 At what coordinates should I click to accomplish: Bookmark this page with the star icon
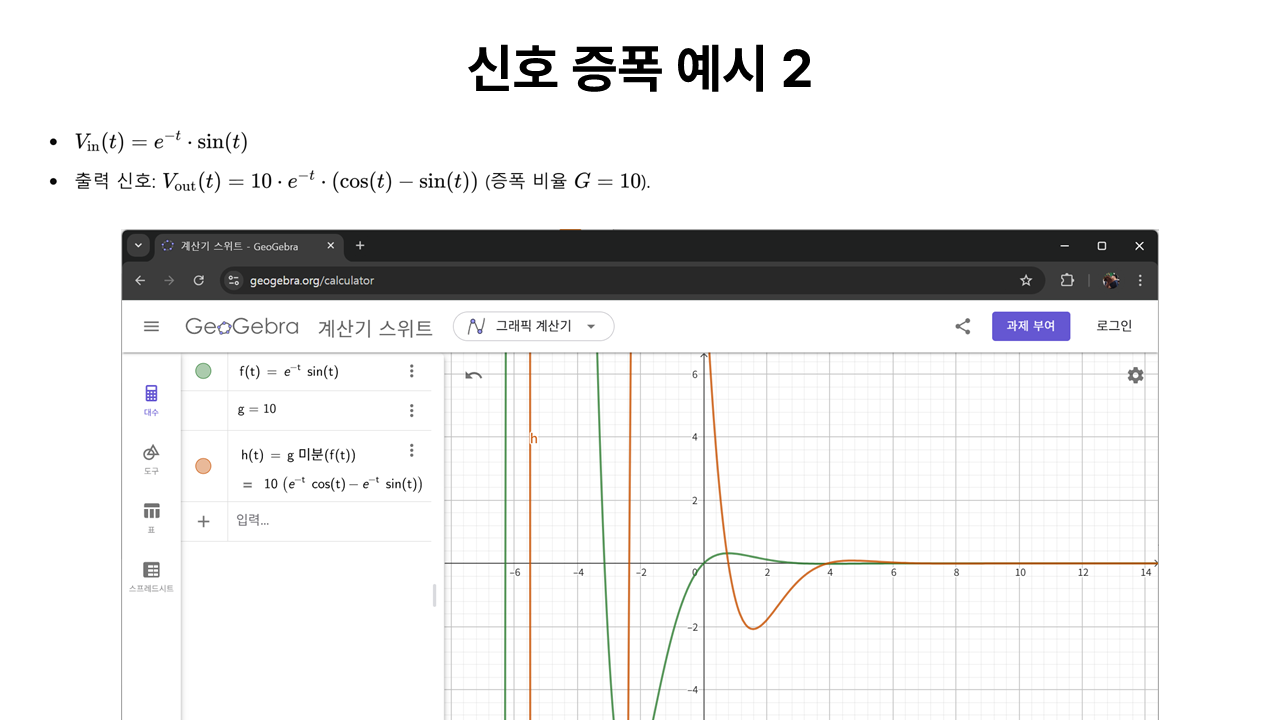pyautogui.click(x=1026, y=281)
